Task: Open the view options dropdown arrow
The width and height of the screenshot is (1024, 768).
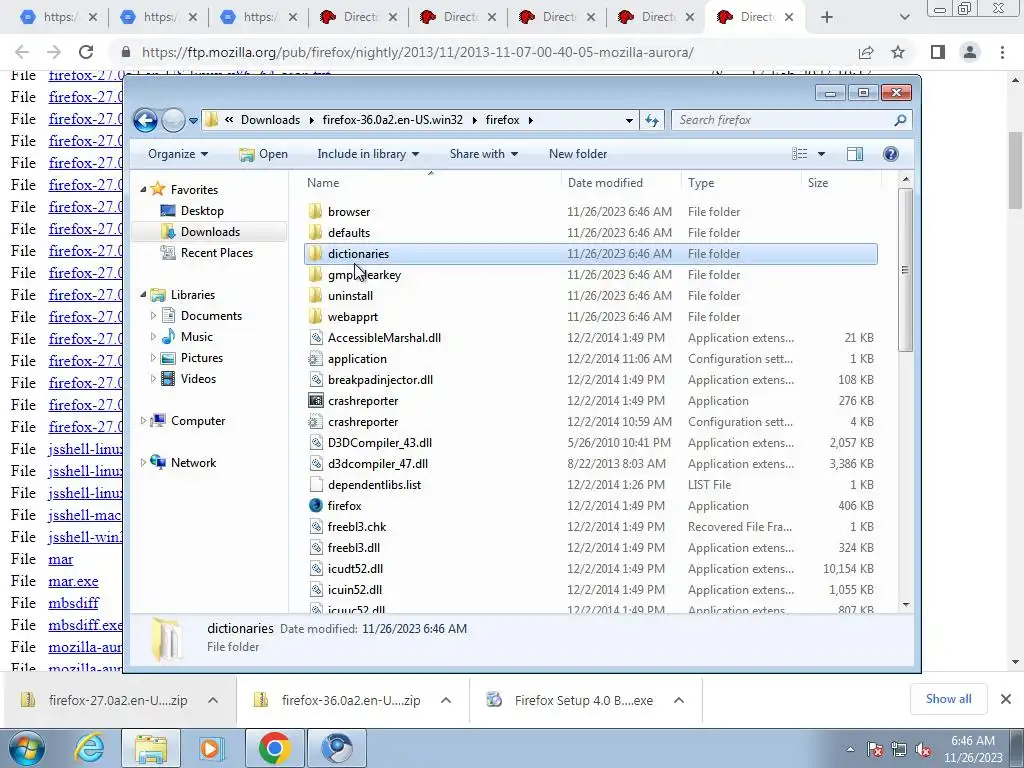Action: point(821,154)
